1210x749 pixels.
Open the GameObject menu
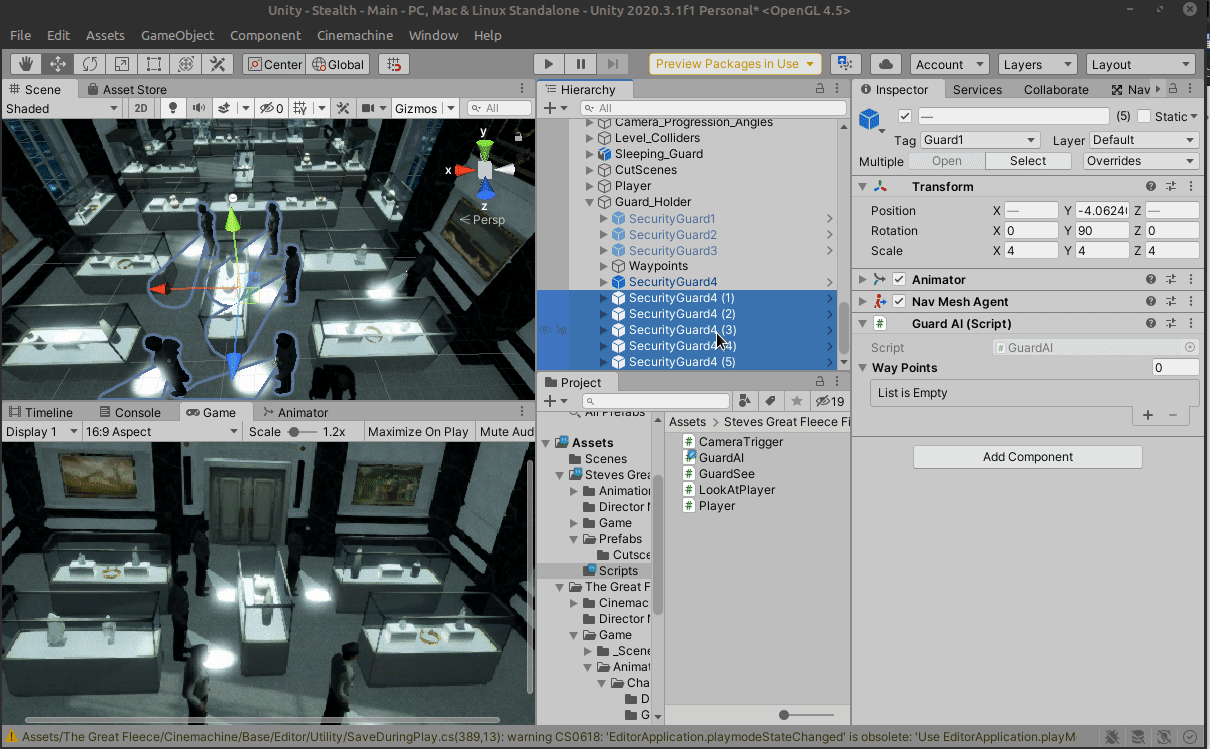point(177,35)
